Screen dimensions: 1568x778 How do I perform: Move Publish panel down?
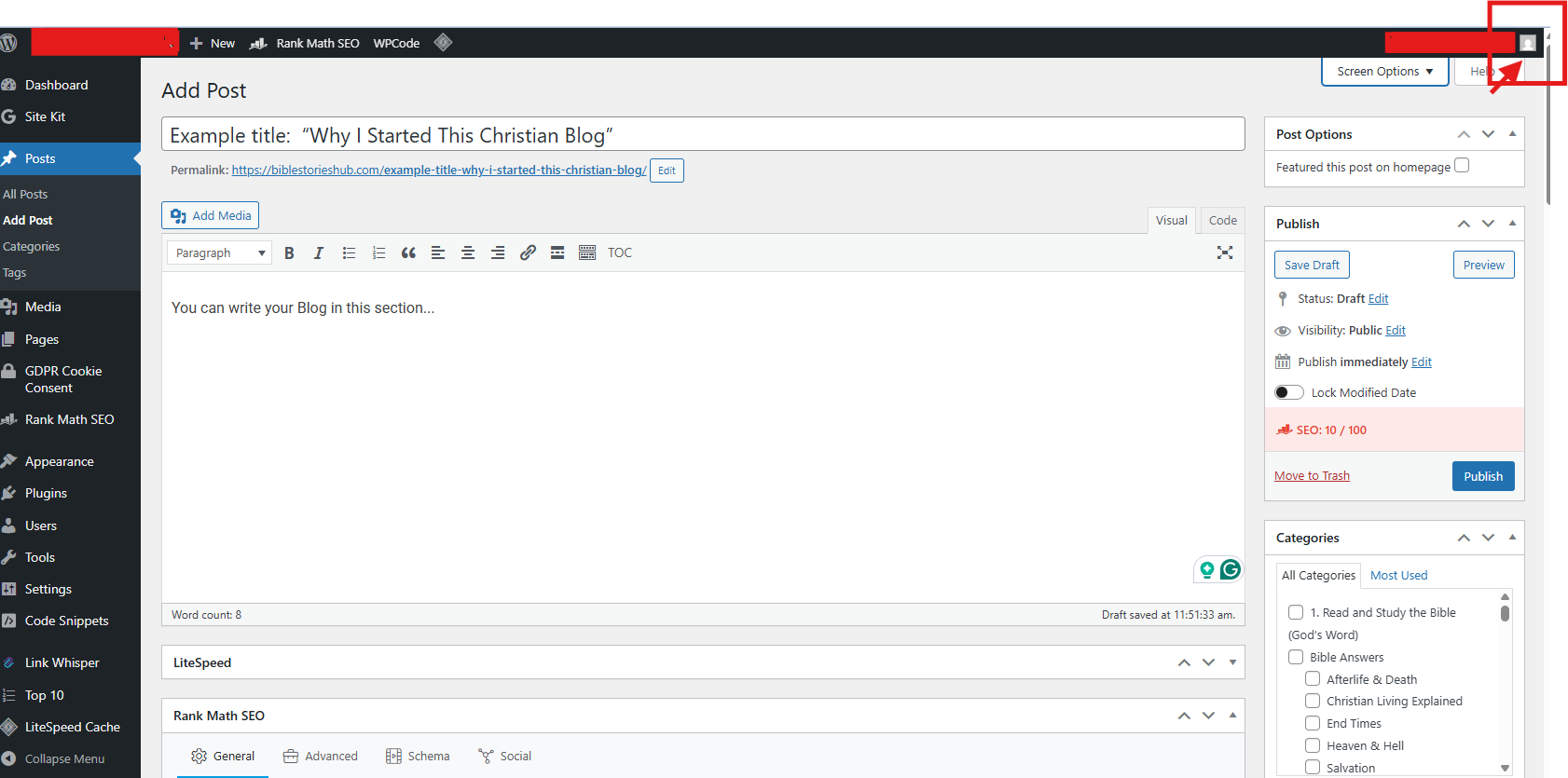(x=1488, y=224)
